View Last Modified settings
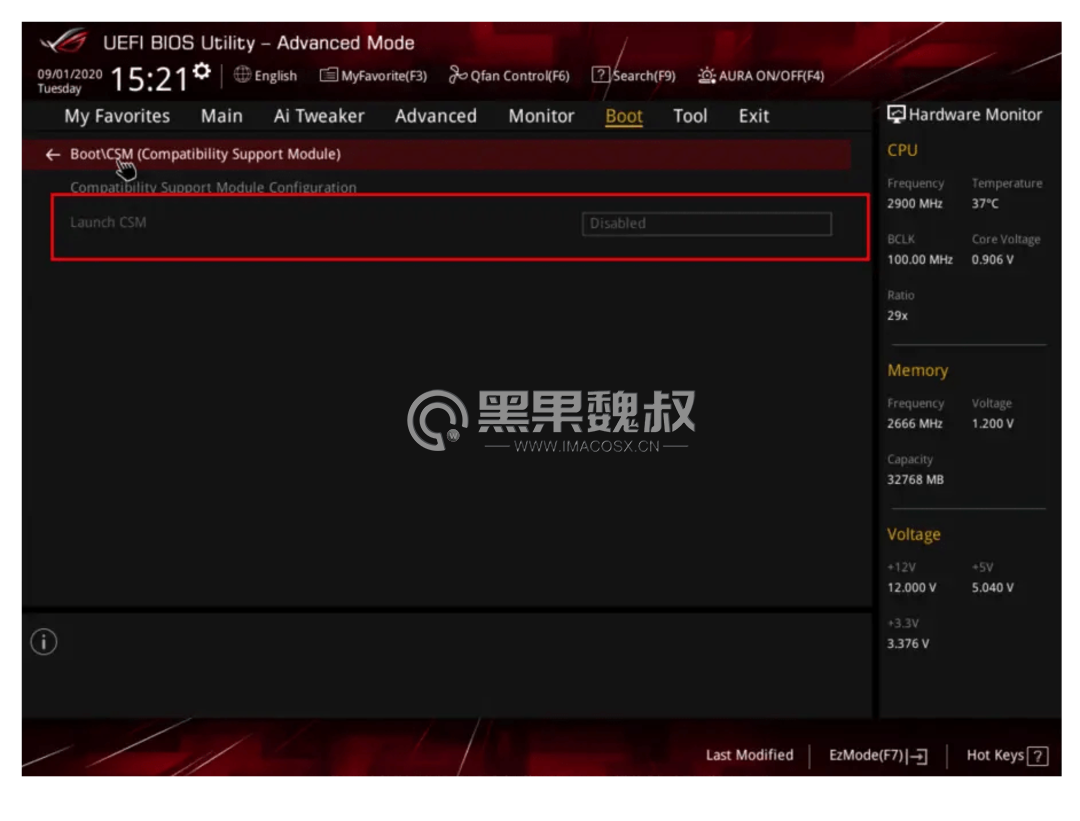The image size is (1080, 821). pyautogui.click(x=749, y=756)
